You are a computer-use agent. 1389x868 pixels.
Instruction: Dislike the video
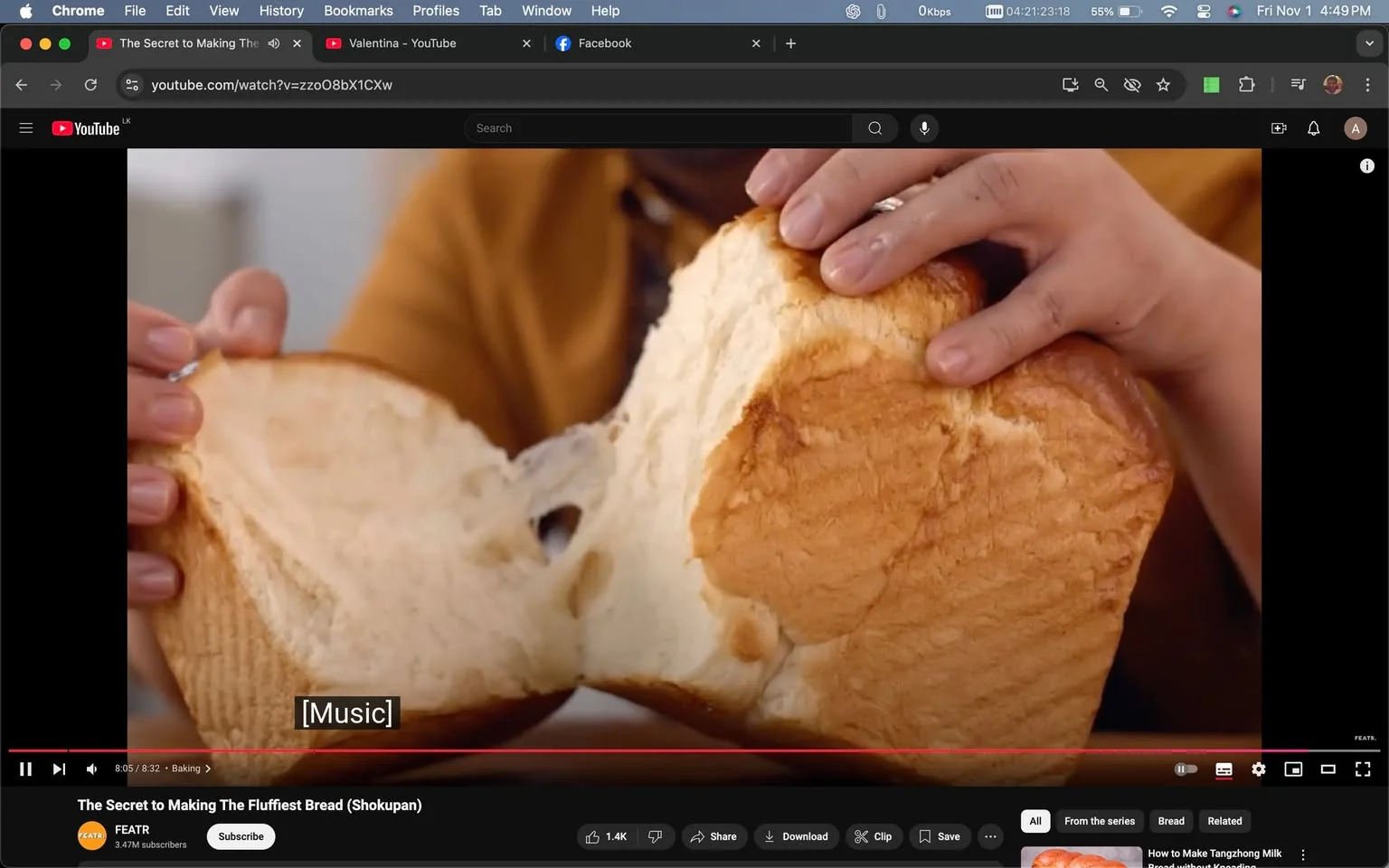[x=656, y=836]
